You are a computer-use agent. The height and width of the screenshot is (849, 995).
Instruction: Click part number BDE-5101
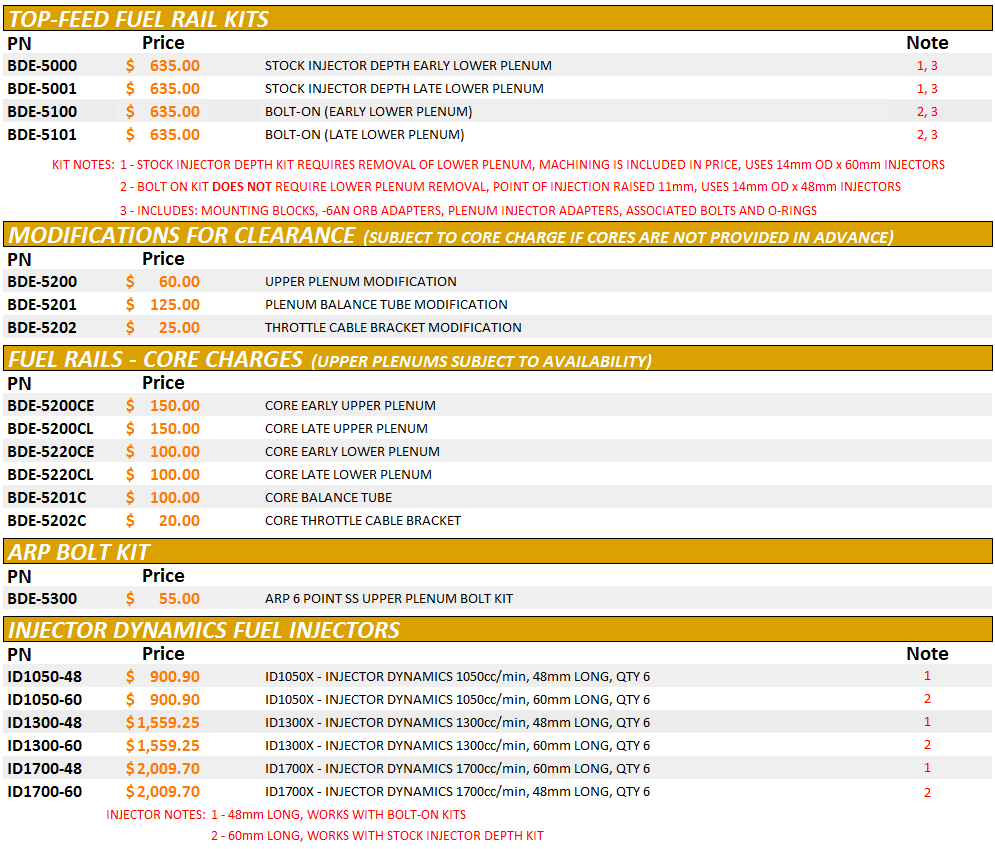click(x=42, y=135)
